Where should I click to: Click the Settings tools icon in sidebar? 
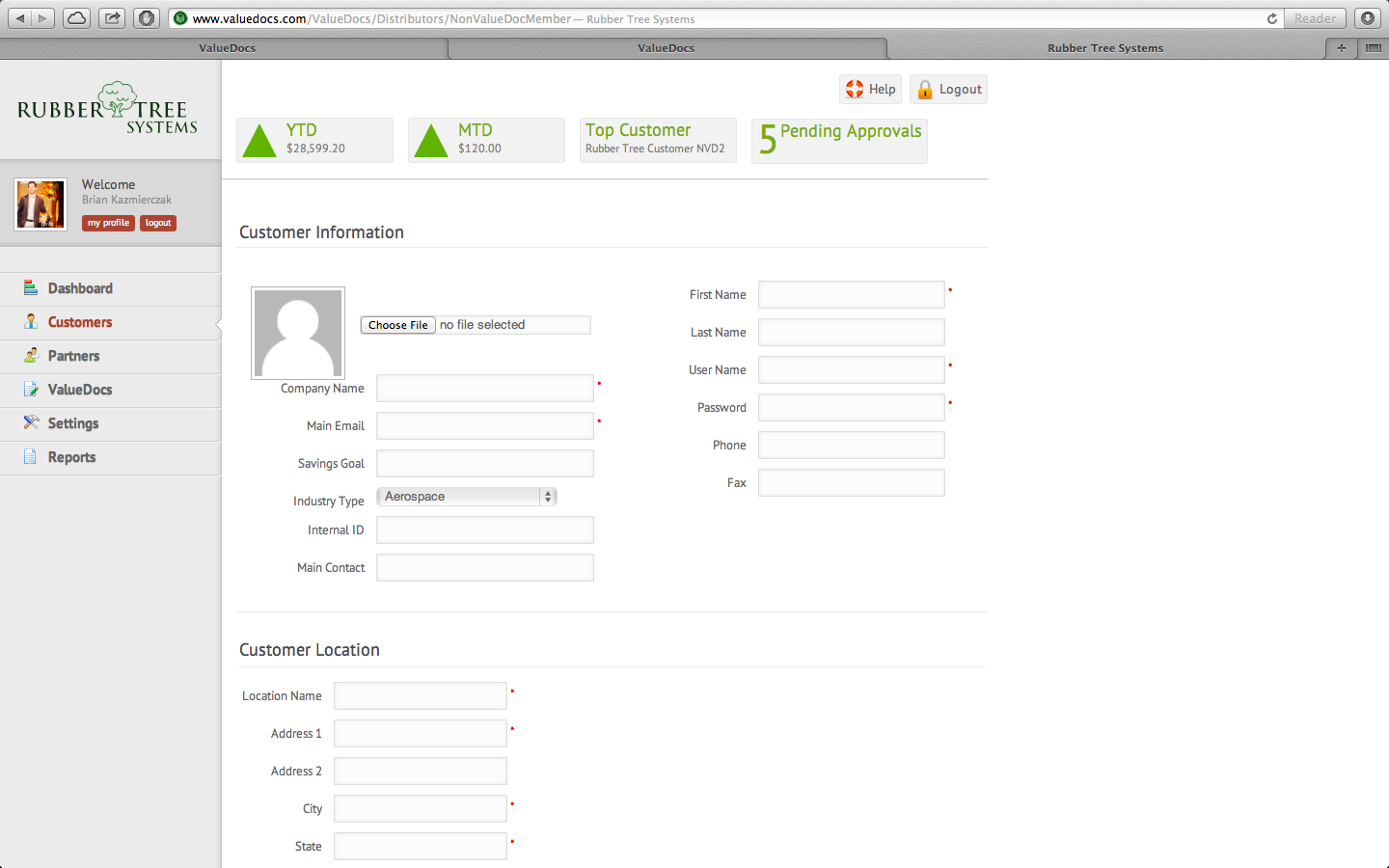[x=31, y=423]
